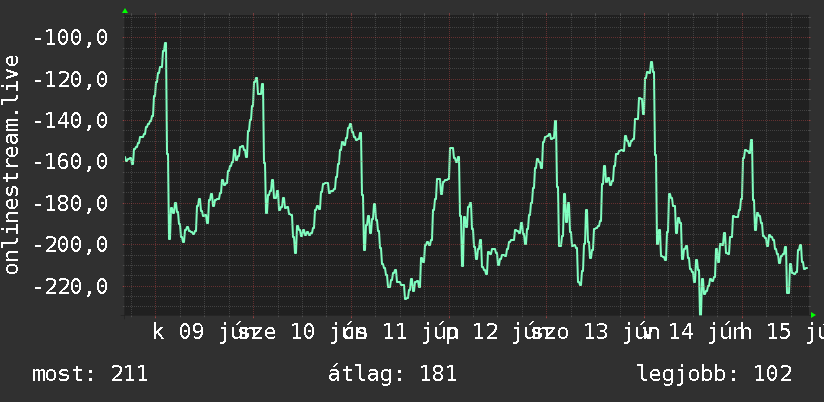
Task: Click the -220,0 y-axis label
Action: (70, 287)
